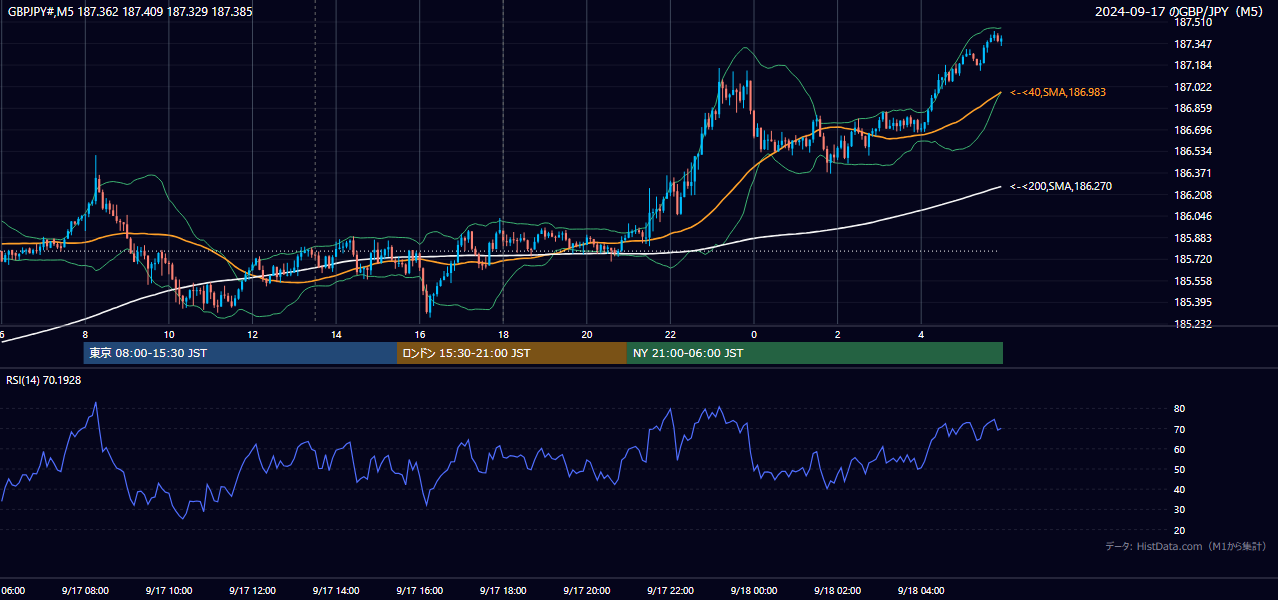Click price axis value 186.859
The width and height of the screenshot is (1278, 600).
point(1193,108)
